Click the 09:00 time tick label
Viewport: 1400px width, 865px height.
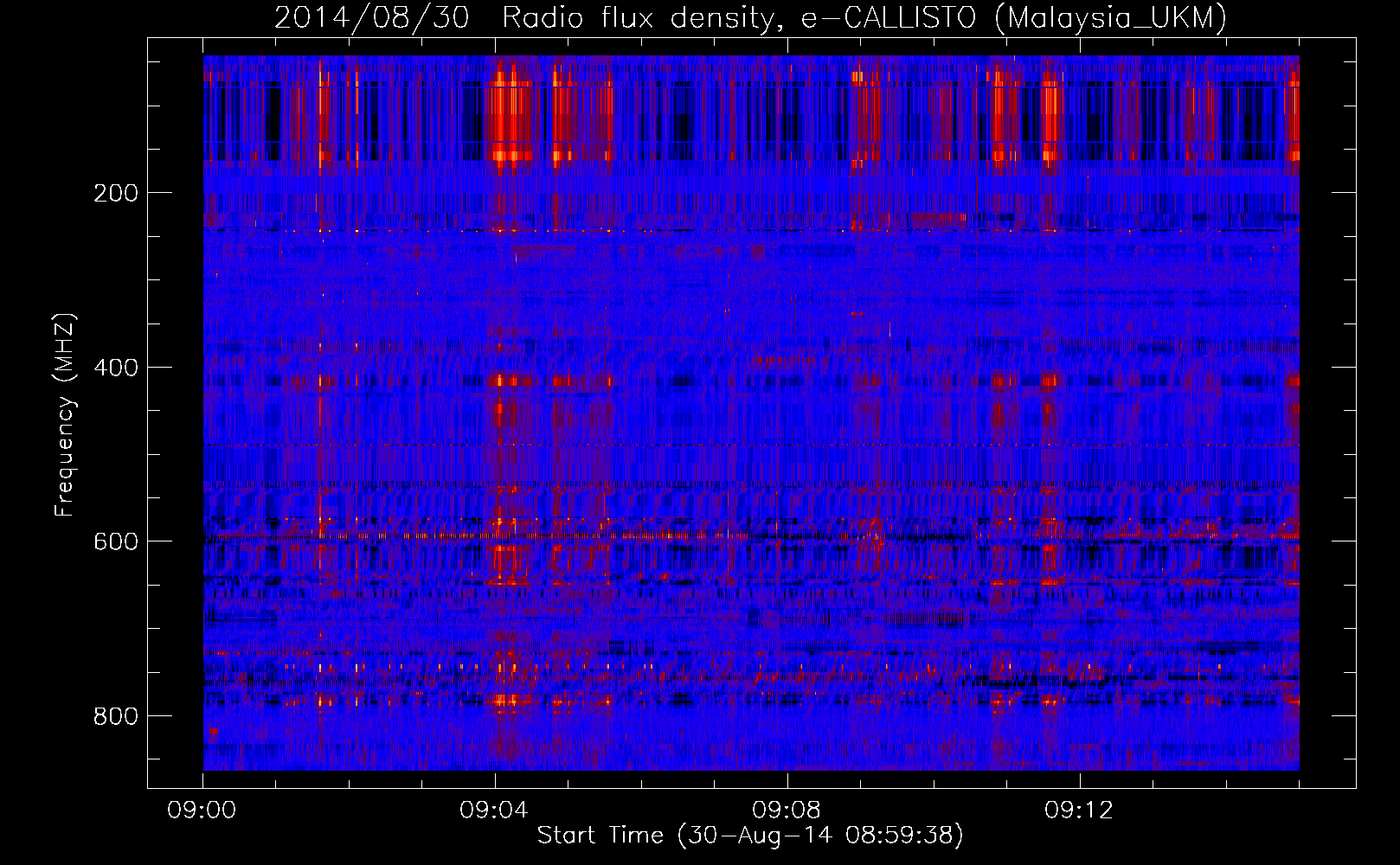202,811
